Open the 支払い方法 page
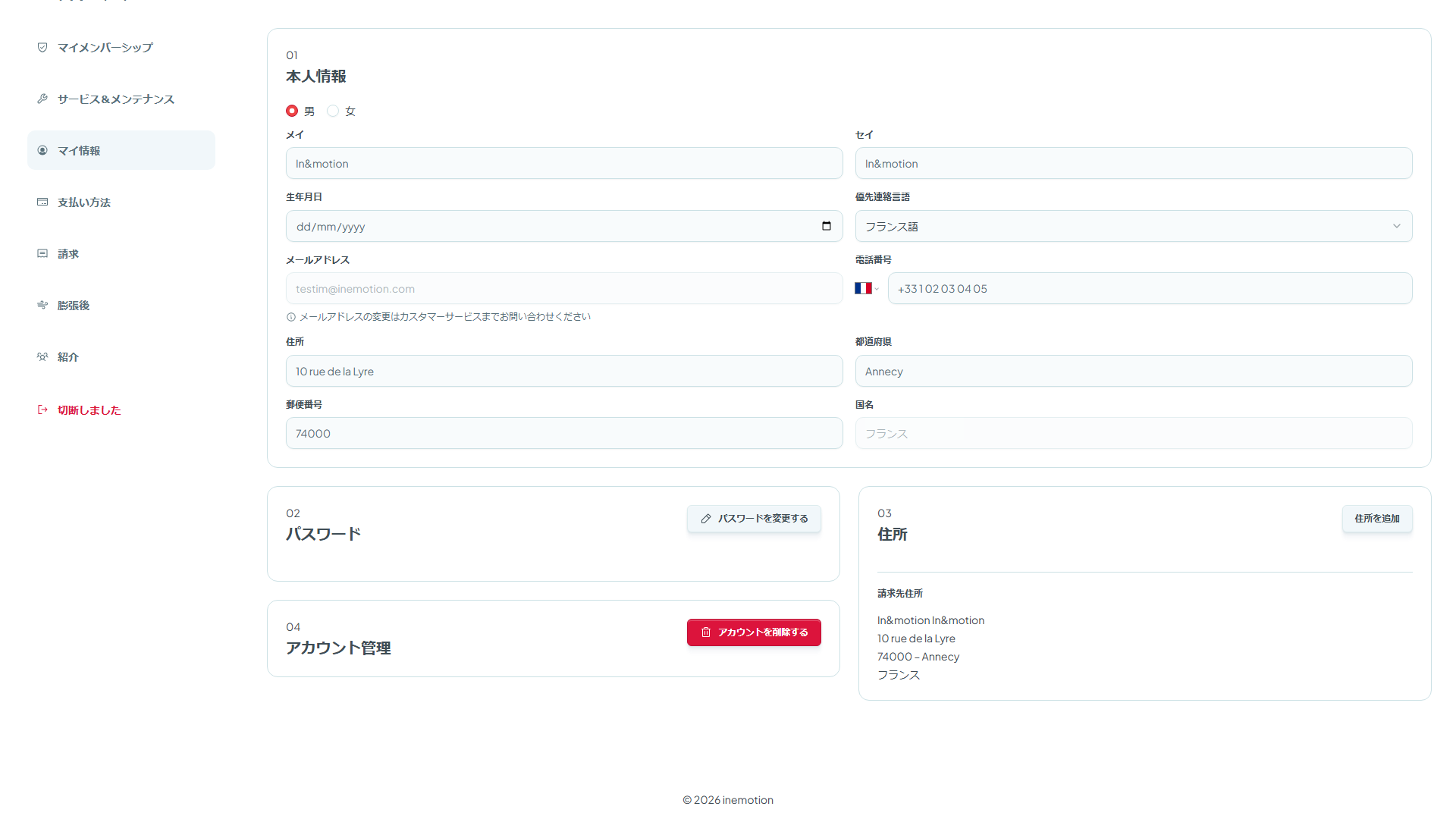This screenshot has height=819, width=1456. [x=121, y=202]
